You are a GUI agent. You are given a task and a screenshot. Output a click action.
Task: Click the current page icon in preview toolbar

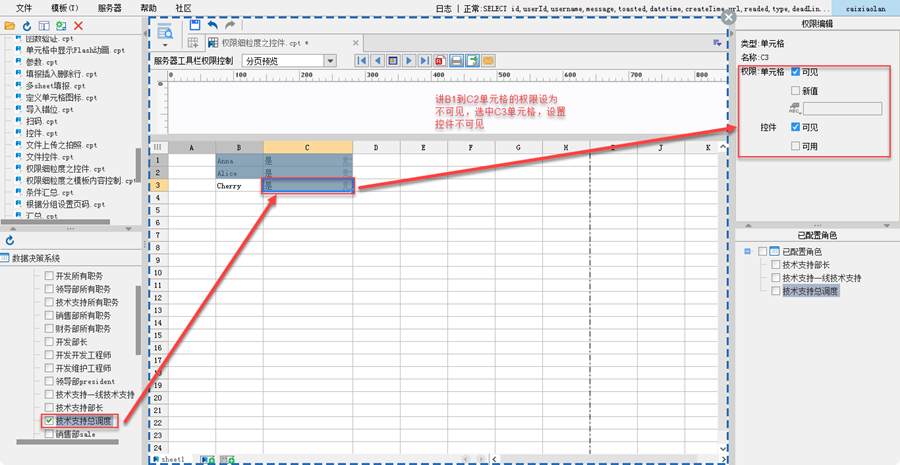click(393, 61)
